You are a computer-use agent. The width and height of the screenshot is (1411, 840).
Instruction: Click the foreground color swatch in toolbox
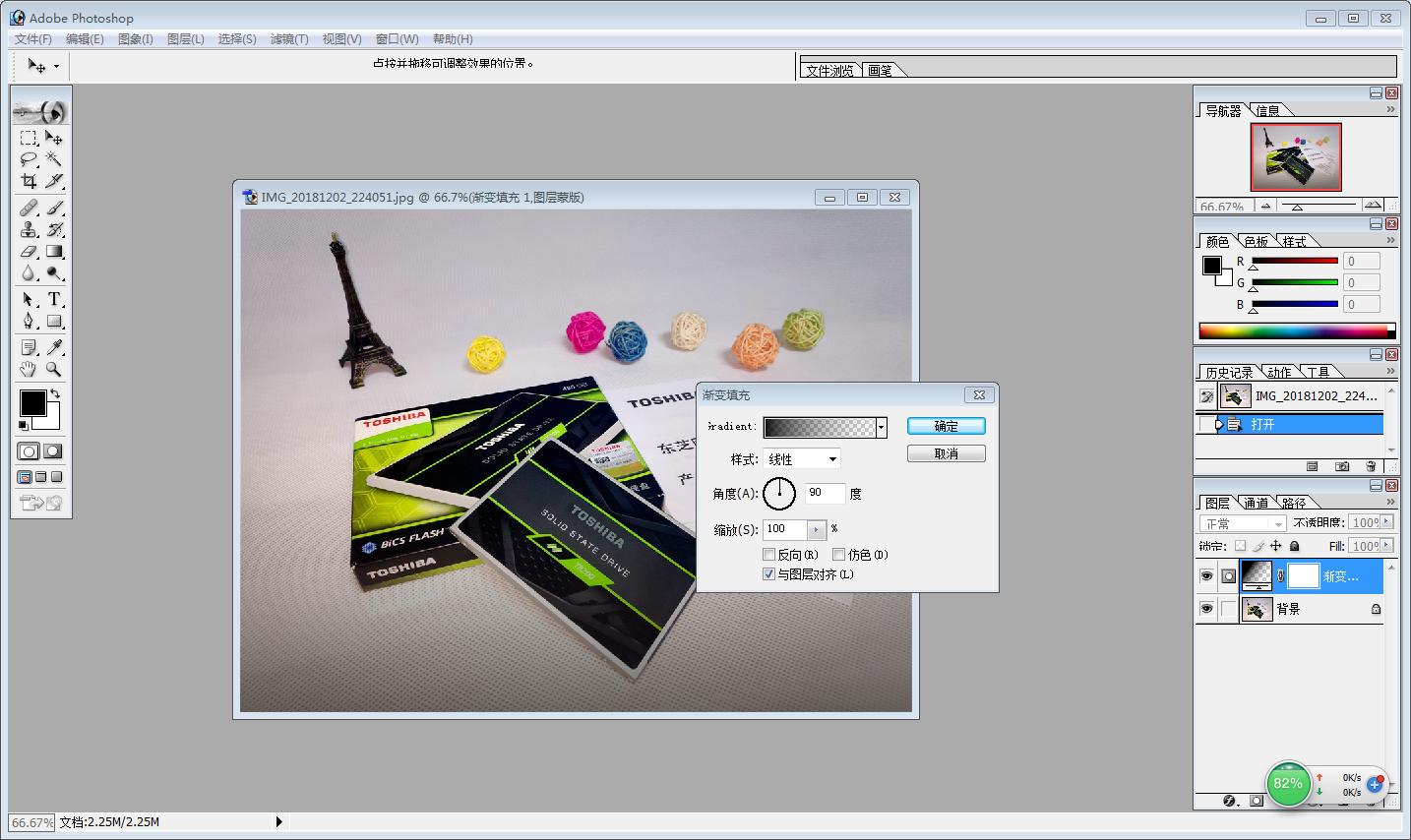point(32,402)
